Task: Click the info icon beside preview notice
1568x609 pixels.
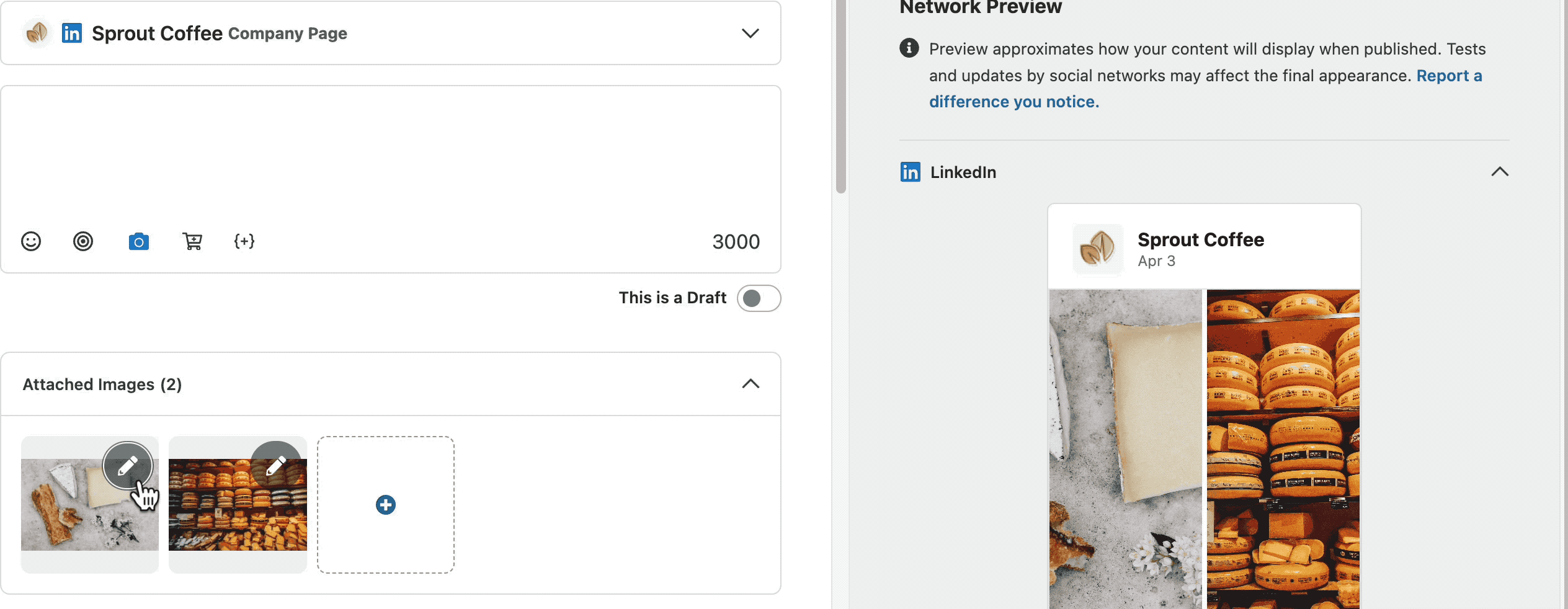Action: click(909, 48)
